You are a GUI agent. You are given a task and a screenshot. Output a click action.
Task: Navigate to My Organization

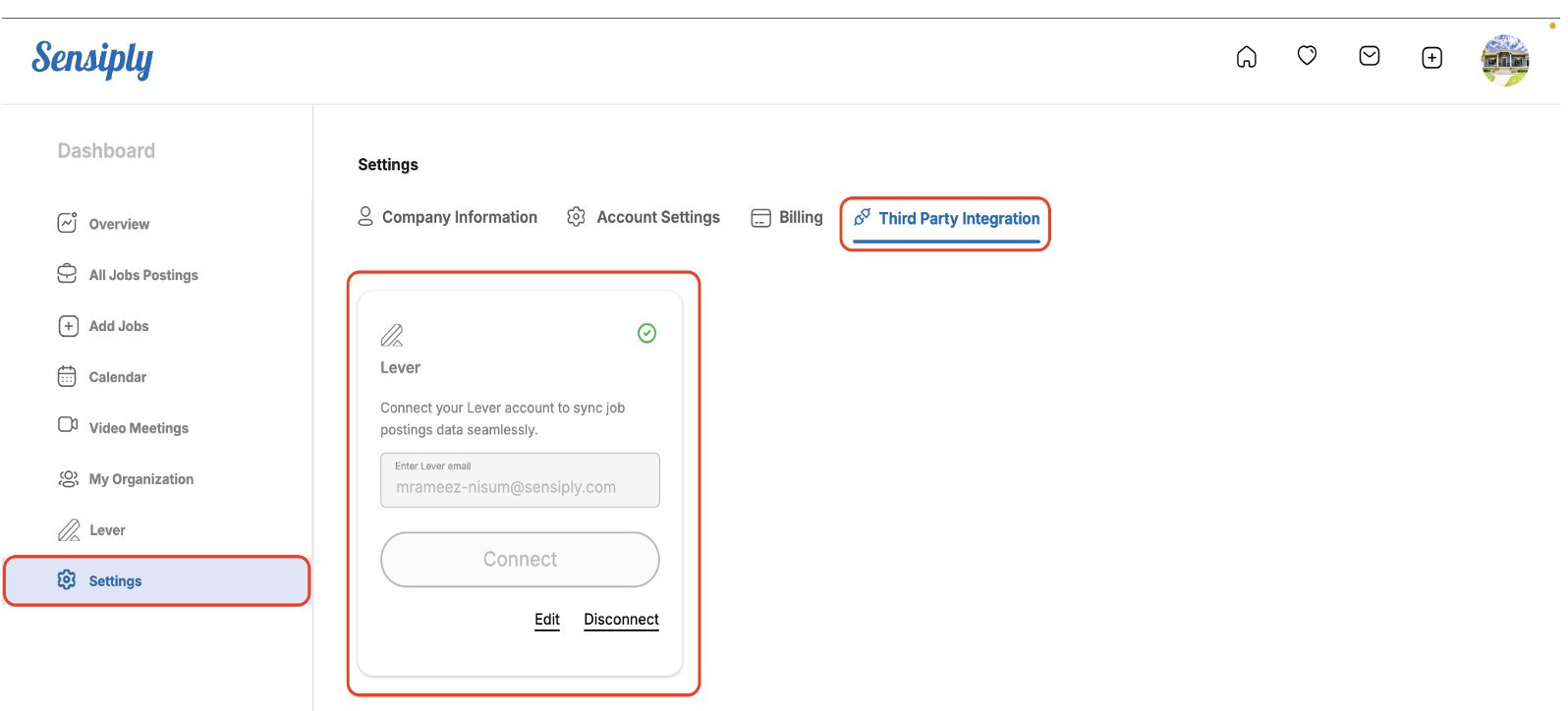coord(140,479)
